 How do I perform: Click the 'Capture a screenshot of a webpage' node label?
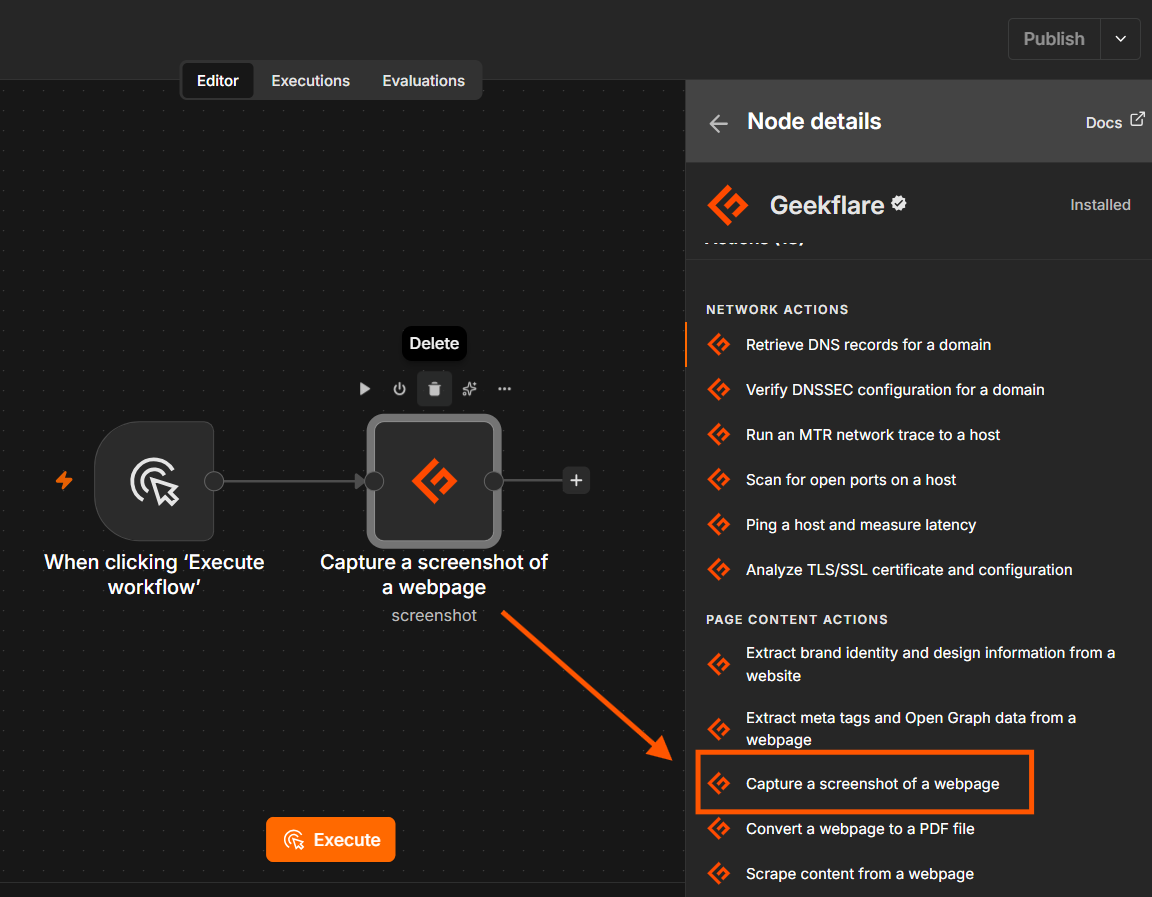tap(434, 574)
